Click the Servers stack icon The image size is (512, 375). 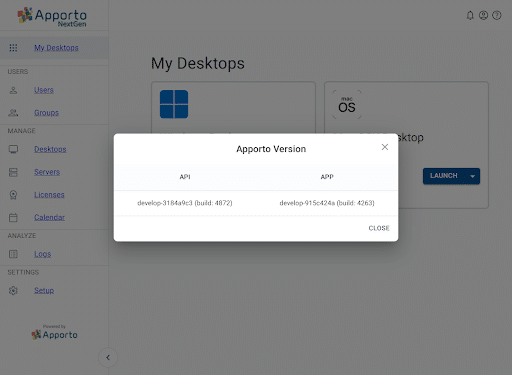(13, 172)
